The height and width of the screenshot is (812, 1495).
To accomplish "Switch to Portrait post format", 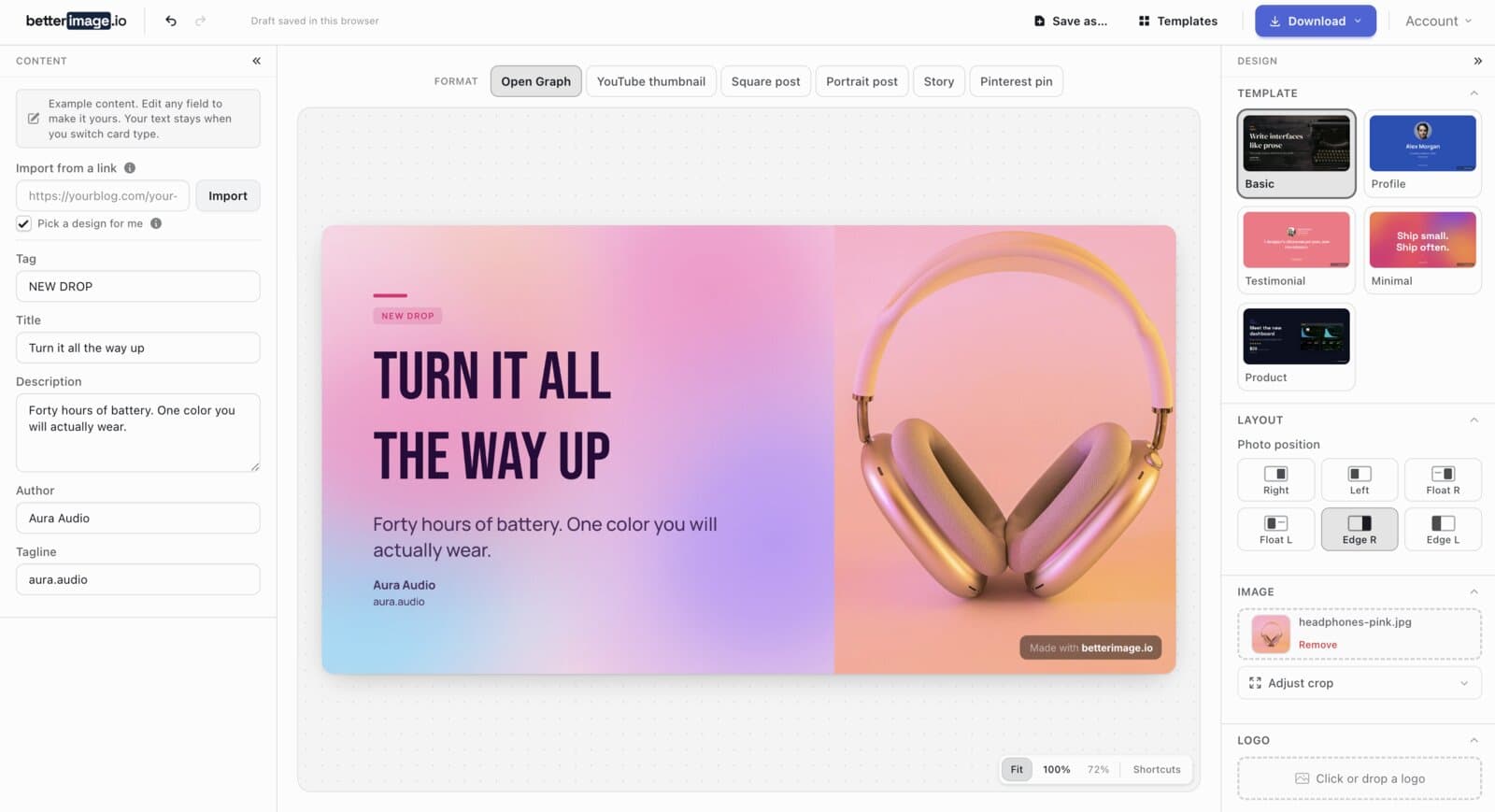I will (861, 81).
